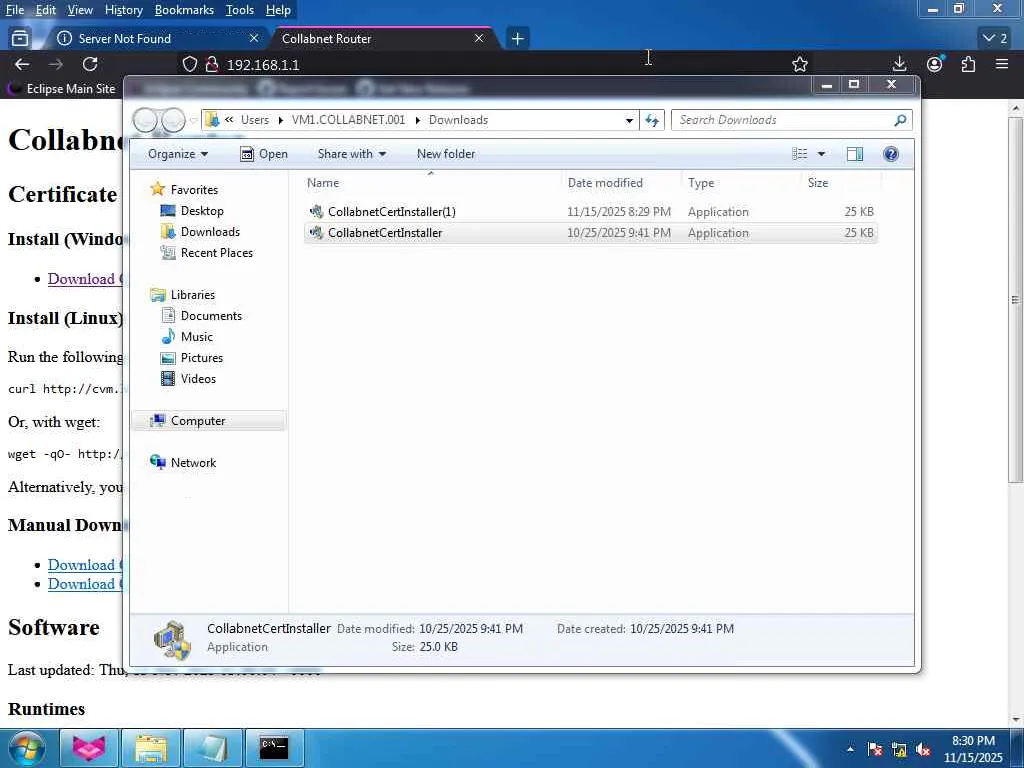Click Windows Download link on Collabnet page
1024x768 pixels.
pos(85,279)
